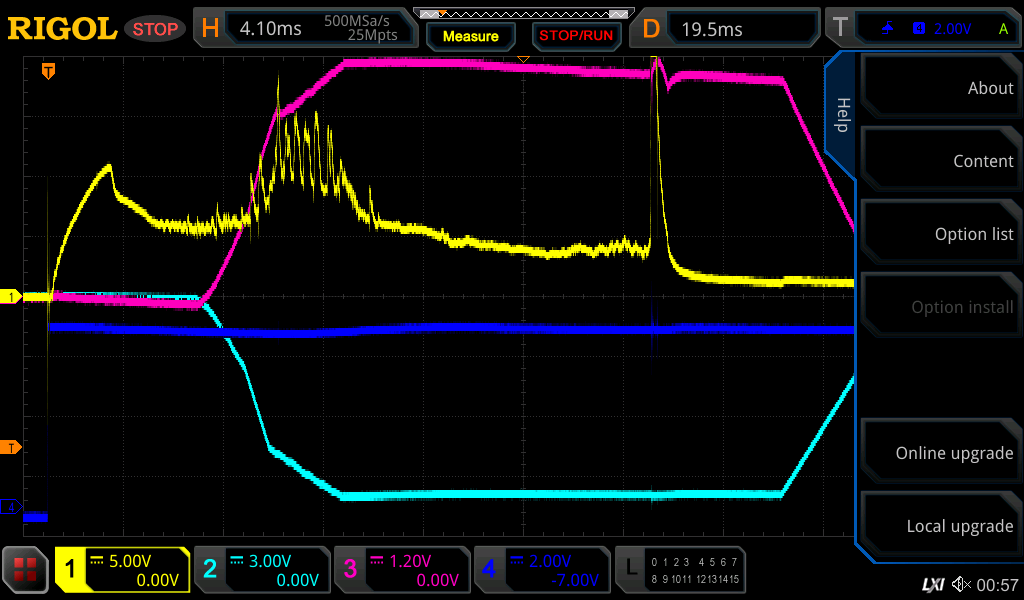Open the Option list menu item
The image size is (1024, 600).
click(x=940, y=234)
